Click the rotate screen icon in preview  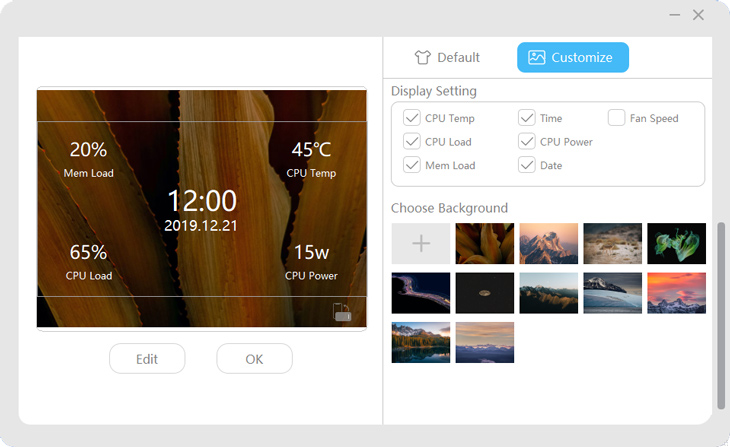pyautogui.click(x=342, y=312)
